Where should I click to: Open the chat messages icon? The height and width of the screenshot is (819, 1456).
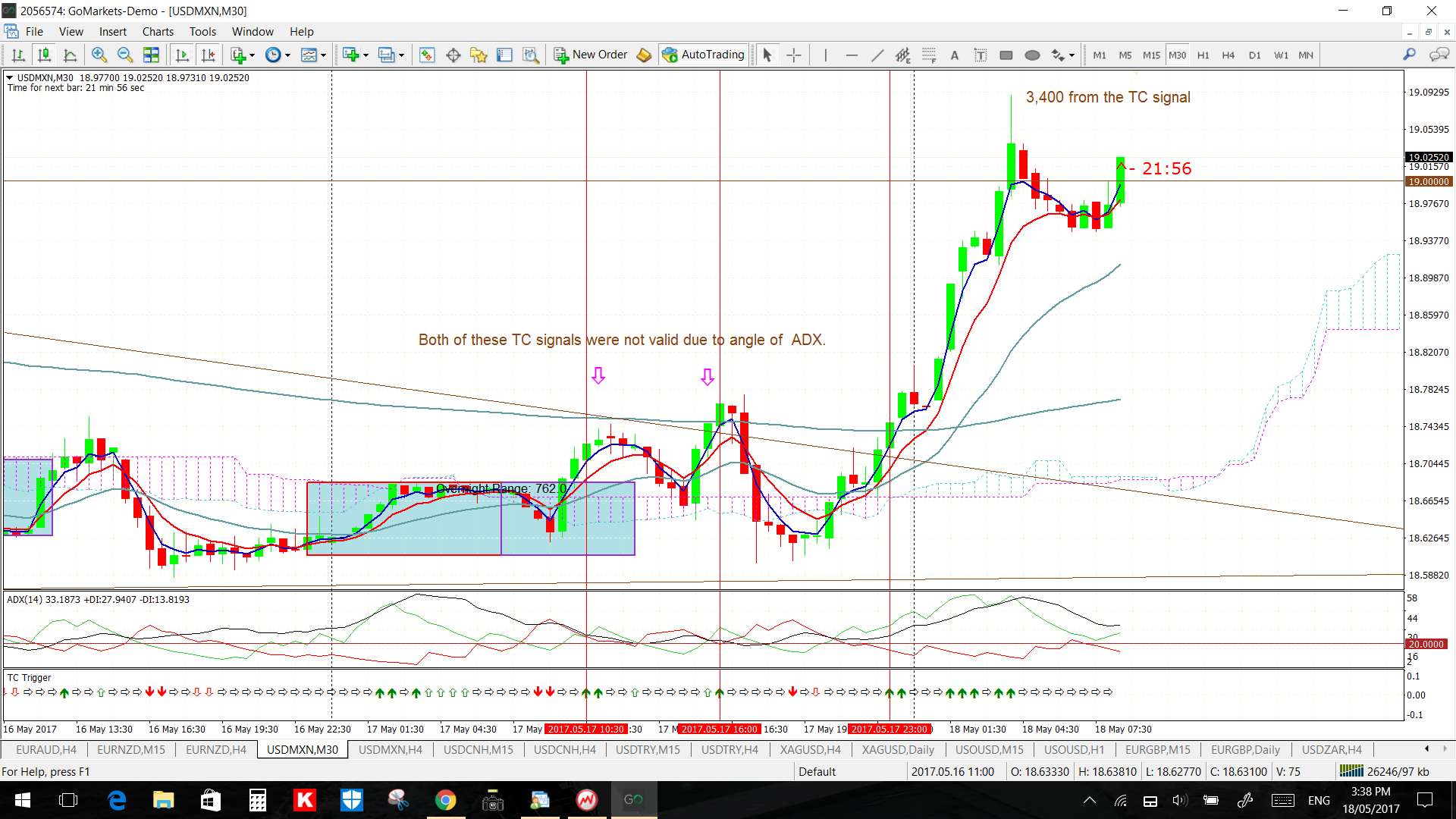tap(1439, 55)
